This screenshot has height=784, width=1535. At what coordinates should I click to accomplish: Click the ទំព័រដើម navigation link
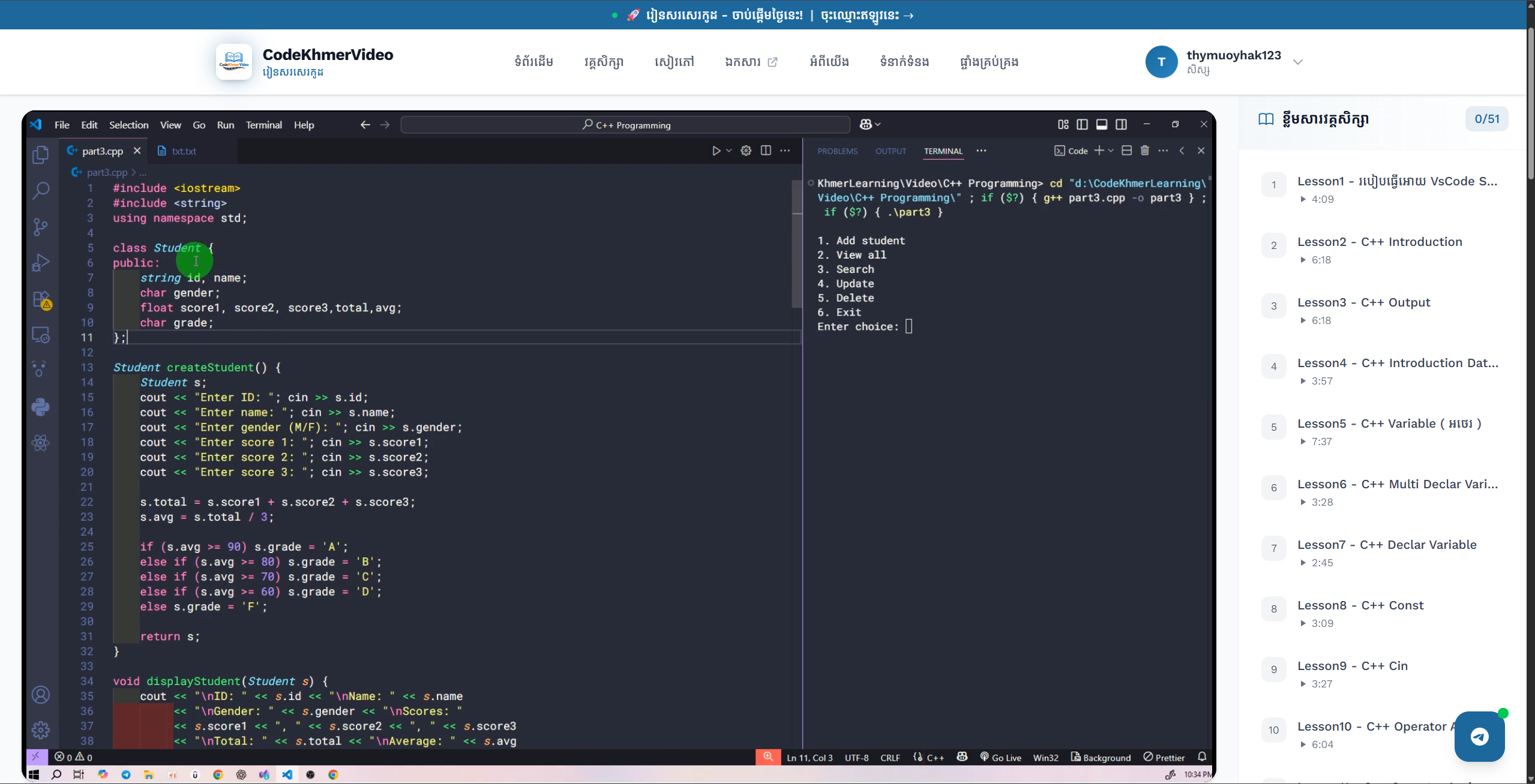(533, 61)
